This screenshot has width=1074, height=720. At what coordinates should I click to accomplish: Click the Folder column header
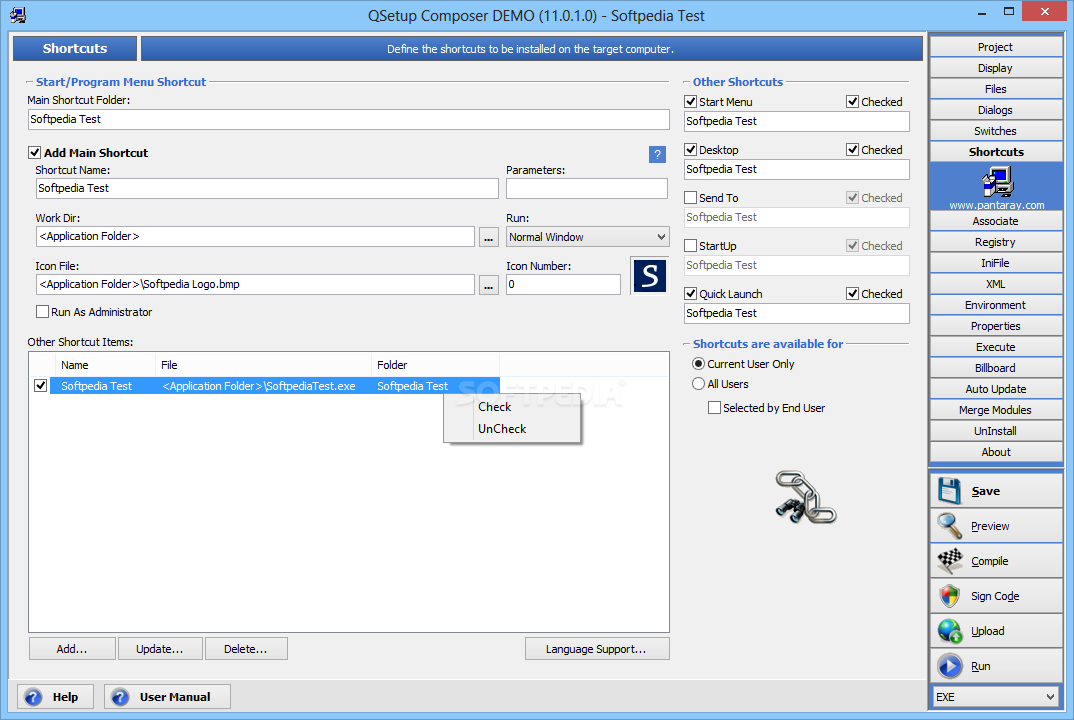pos(435,365)
